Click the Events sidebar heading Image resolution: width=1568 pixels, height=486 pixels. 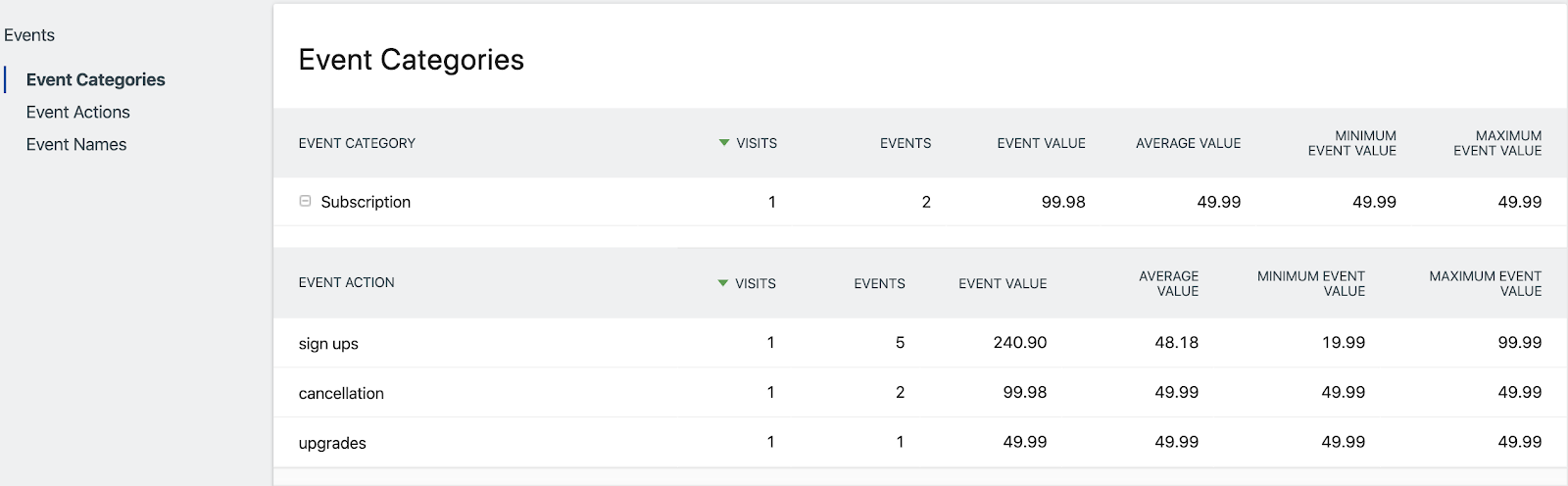point(29,35)
